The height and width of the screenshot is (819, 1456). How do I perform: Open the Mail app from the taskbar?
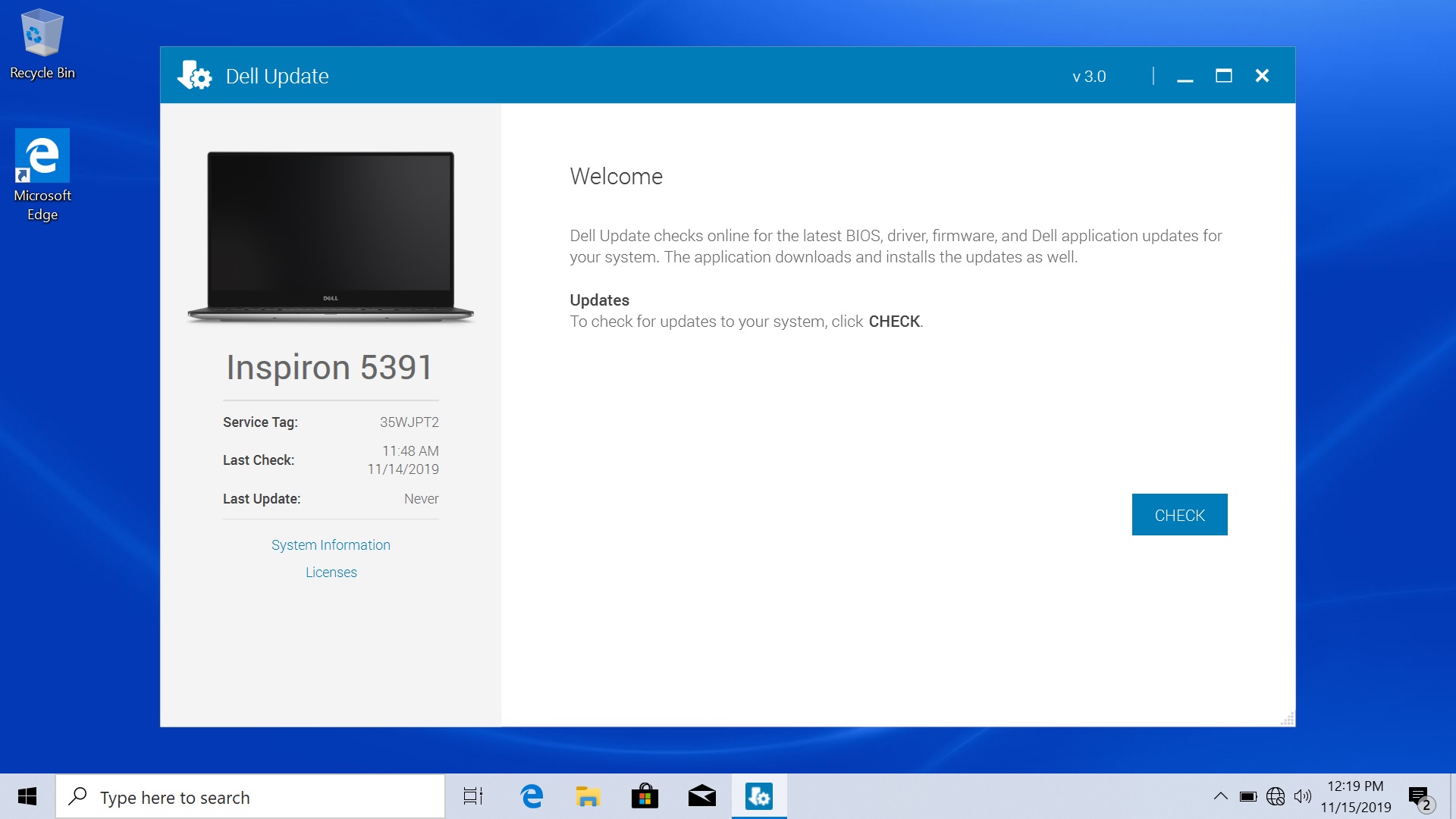pos(701,796)
